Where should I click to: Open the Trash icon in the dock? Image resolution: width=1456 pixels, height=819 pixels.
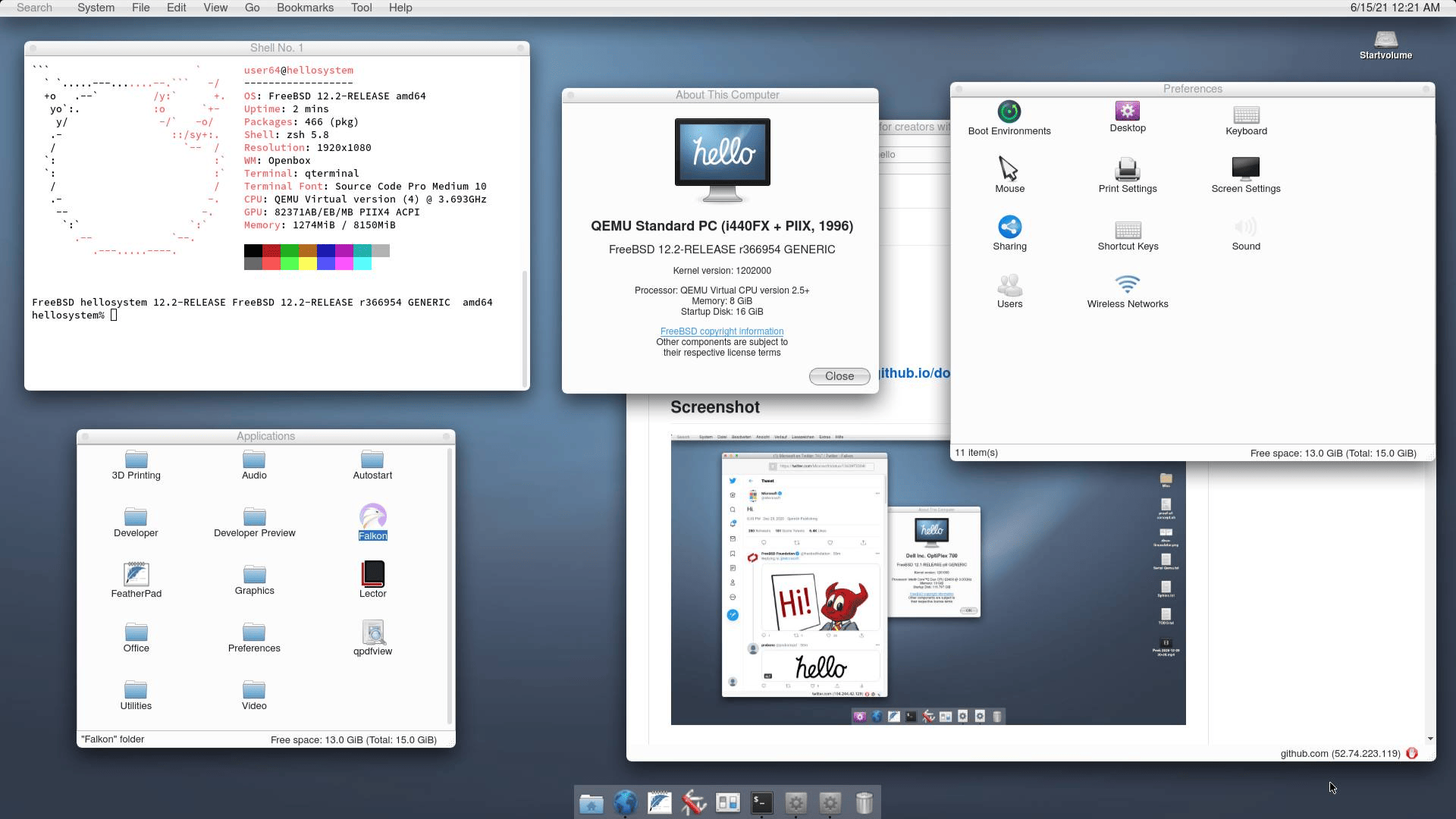point(864,802)
